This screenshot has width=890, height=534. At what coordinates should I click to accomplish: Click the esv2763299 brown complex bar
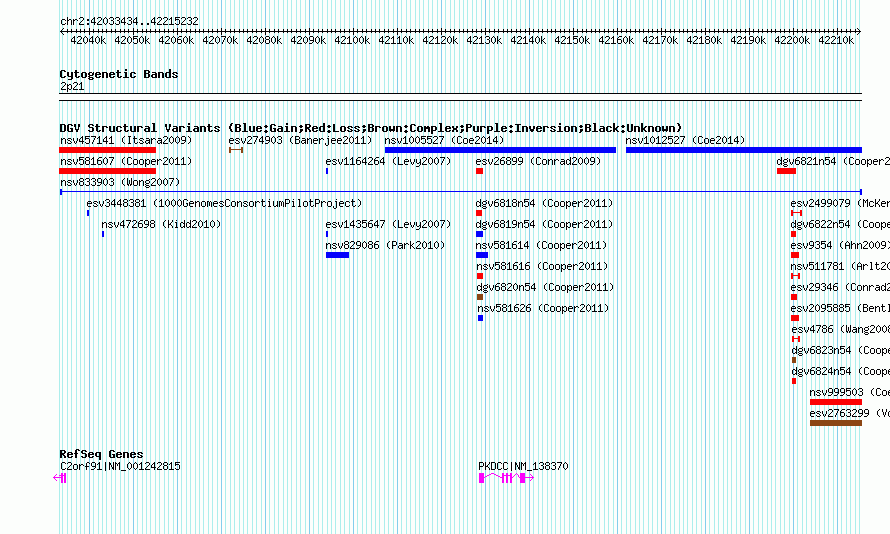point(836,423)
